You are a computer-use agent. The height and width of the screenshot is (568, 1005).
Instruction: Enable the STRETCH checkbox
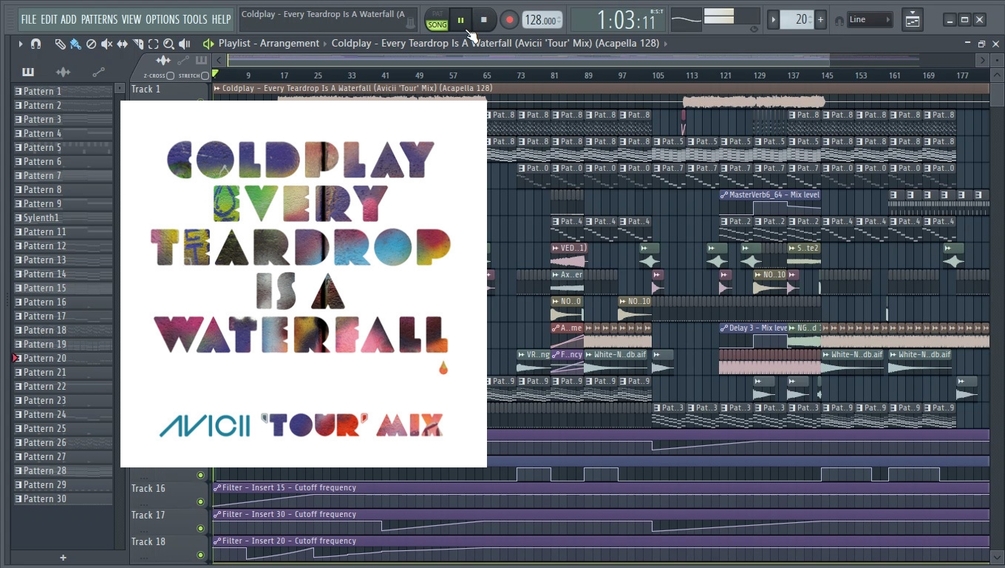coord(204,76)
